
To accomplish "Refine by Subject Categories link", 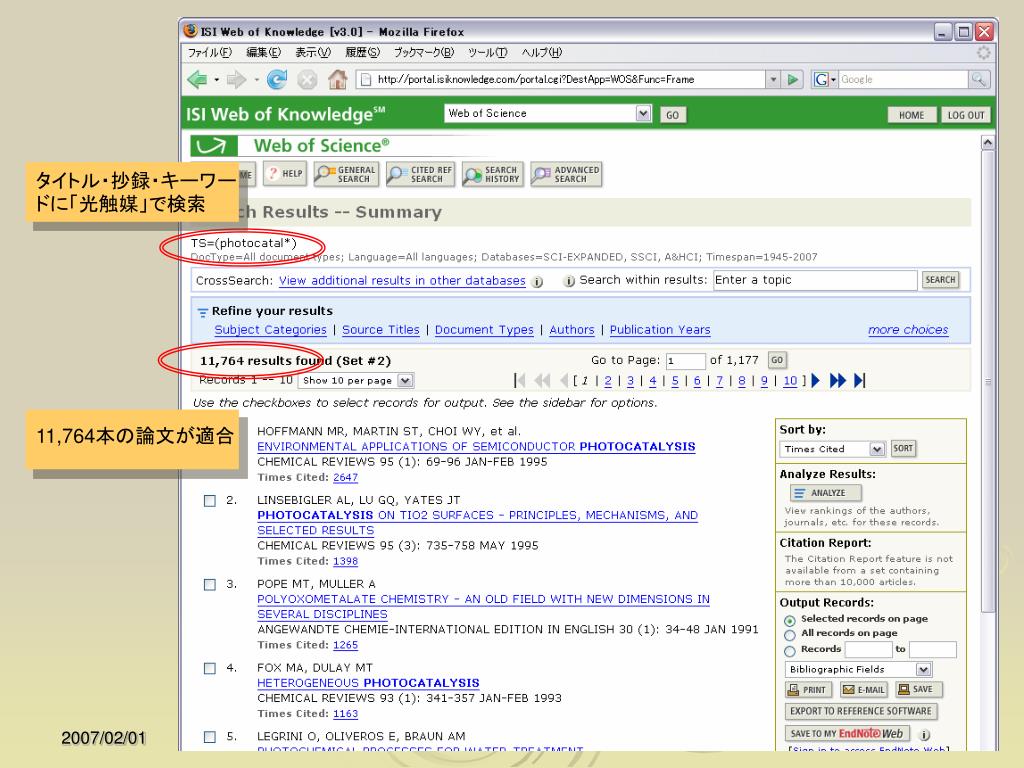I will [x=270, y=330].
